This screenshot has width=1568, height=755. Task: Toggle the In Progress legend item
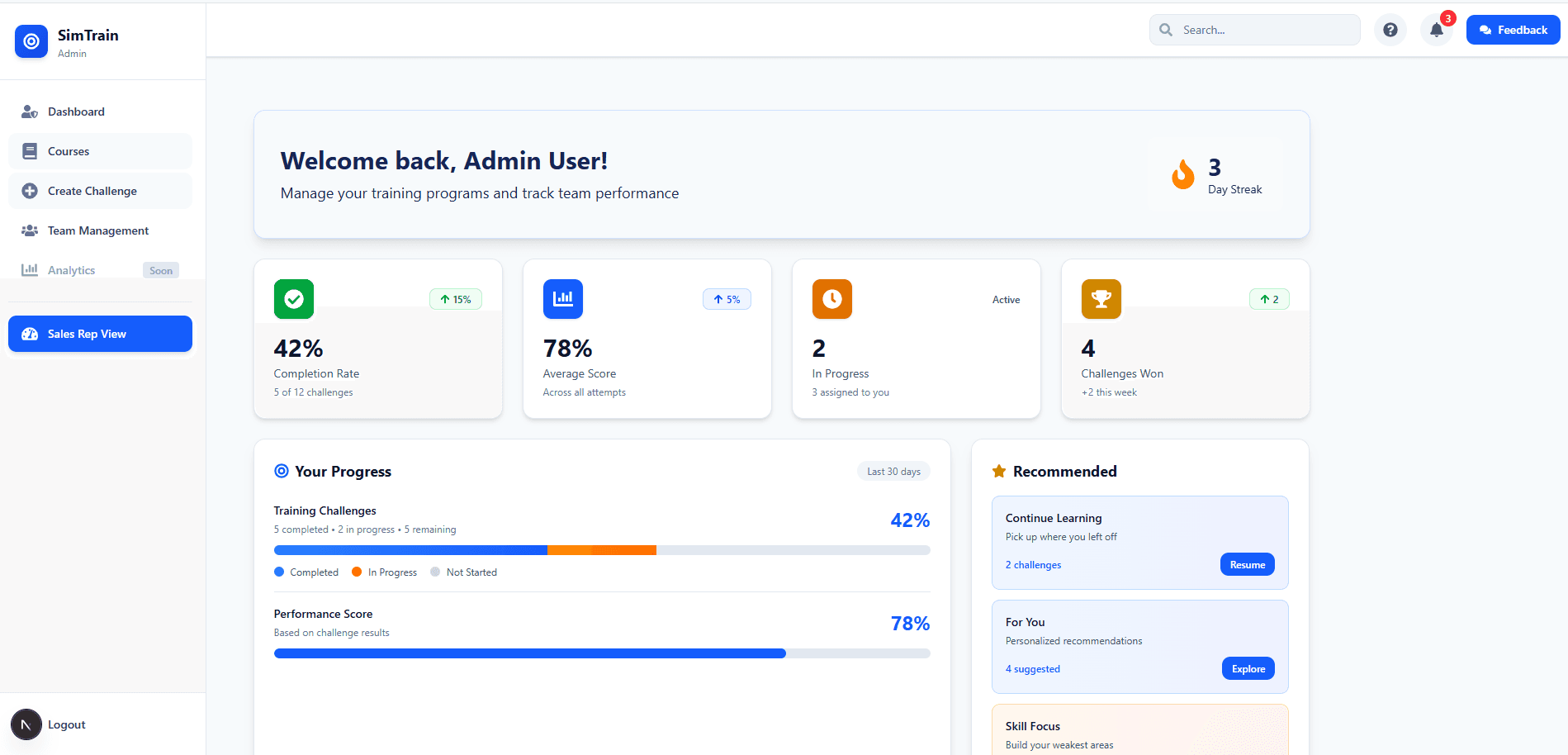click(x=384, y=572)
